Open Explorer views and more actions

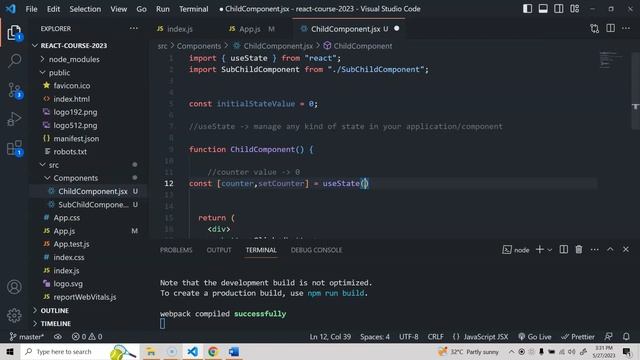pyautogui.click(x=133, y=29)
